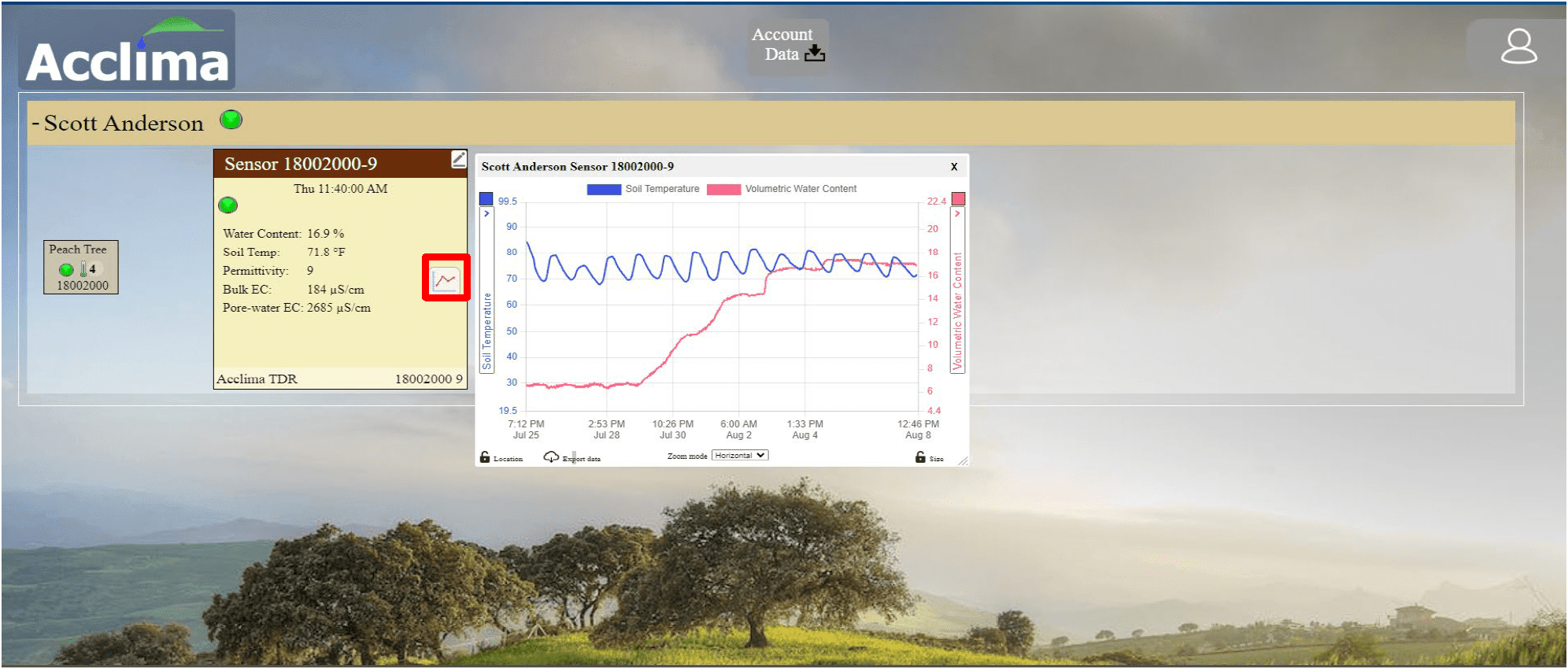Click the green status indicator in sensor card
The width and height of the screenshot is (1568, 669).
227,205
